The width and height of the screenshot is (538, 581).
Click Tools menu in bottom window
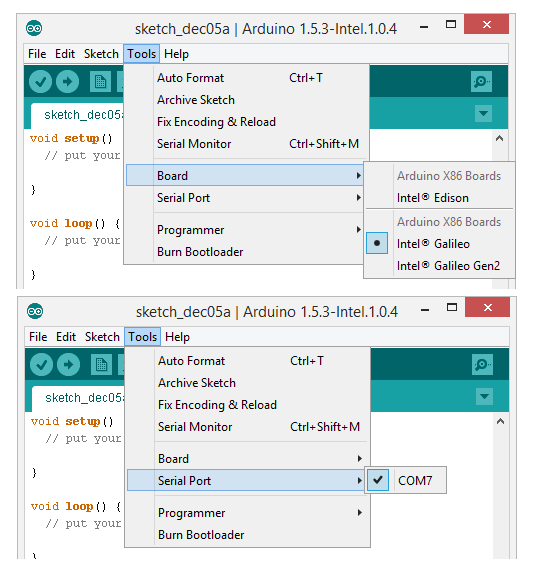tap(143, 337)
